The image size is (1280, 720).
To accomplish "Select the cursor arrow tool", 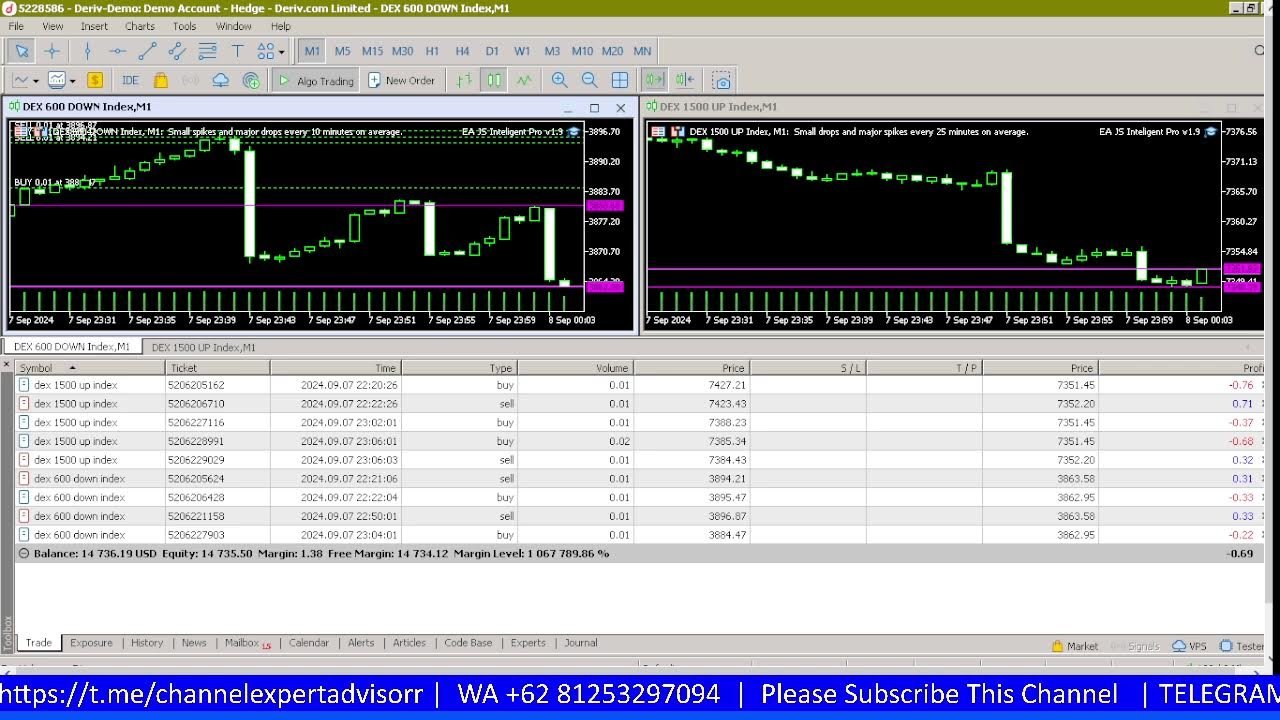I will [x=22, y=51].
